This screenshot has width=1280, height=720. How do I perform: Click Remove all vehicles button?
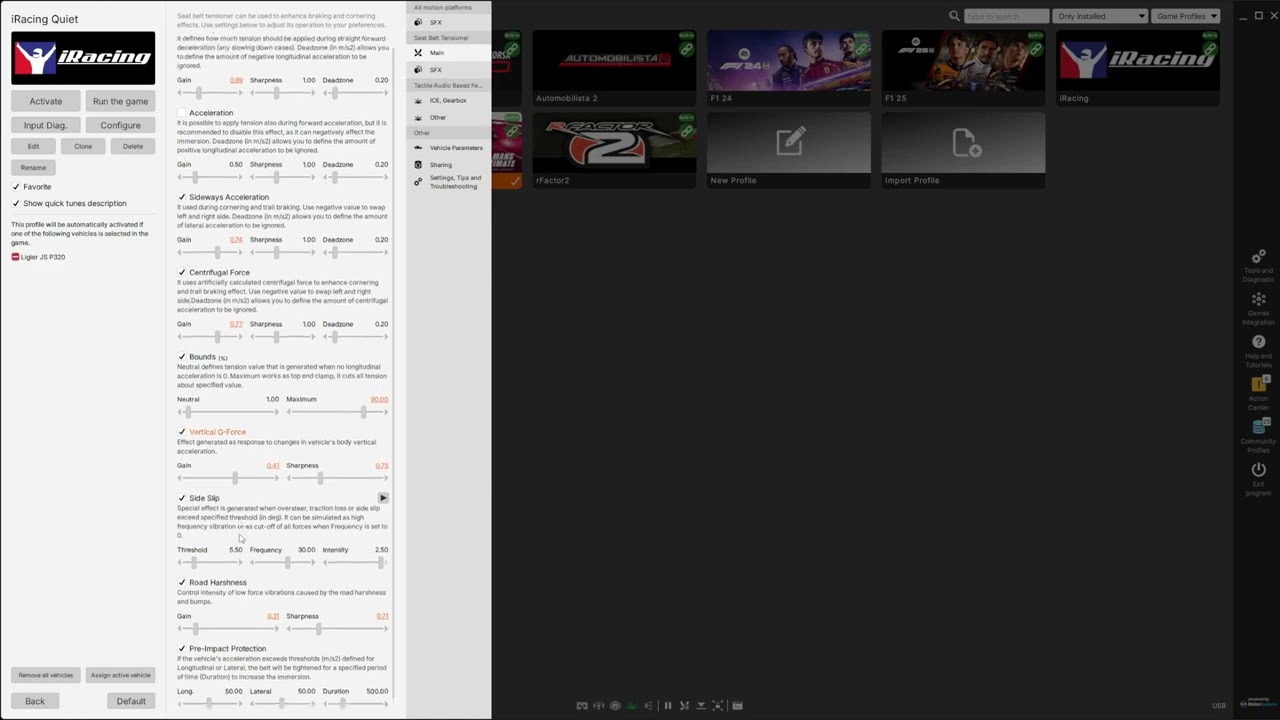click(45, 675)
